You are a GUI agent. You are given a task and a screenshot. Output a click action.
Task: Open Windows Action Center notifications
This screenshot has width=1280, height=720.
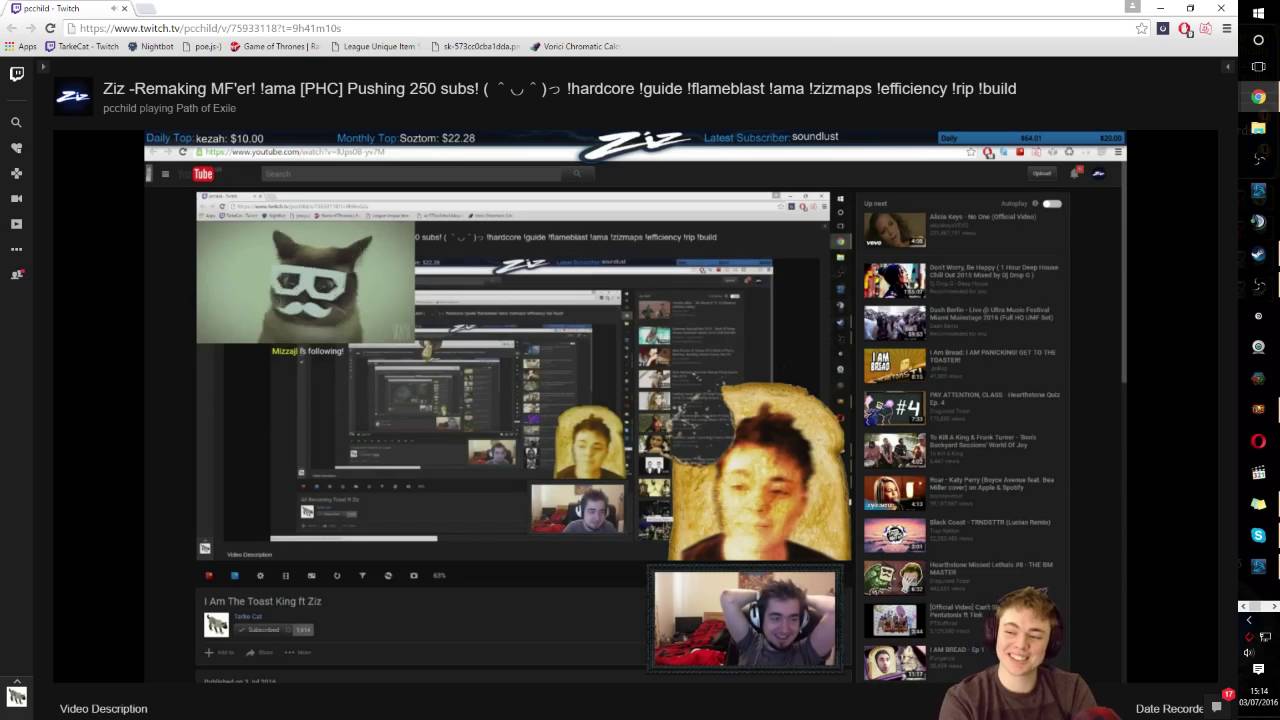coord(1258,670)
